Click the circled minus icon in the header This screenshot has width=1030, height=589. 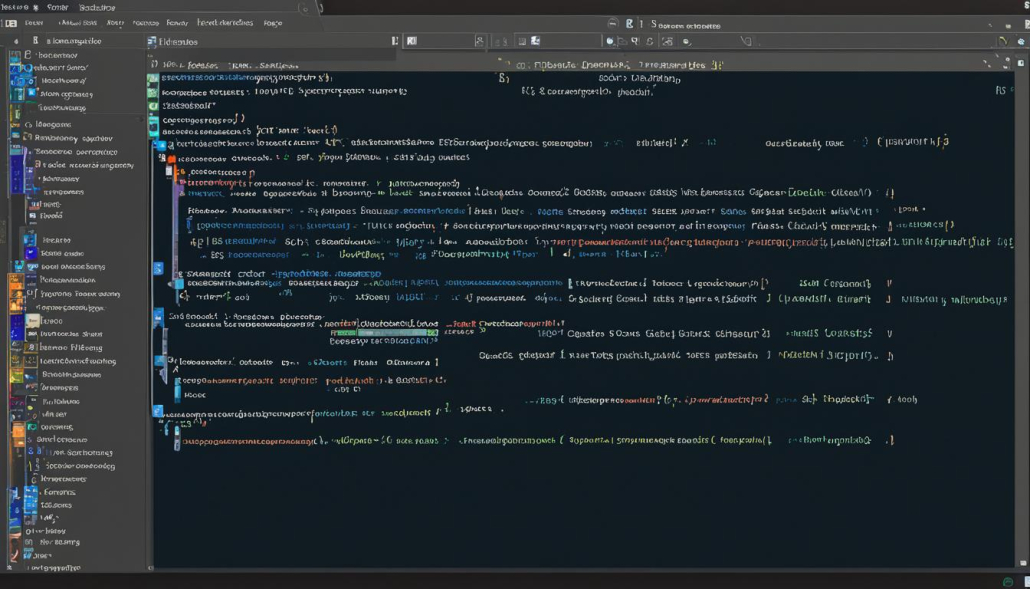pos(612,24)
